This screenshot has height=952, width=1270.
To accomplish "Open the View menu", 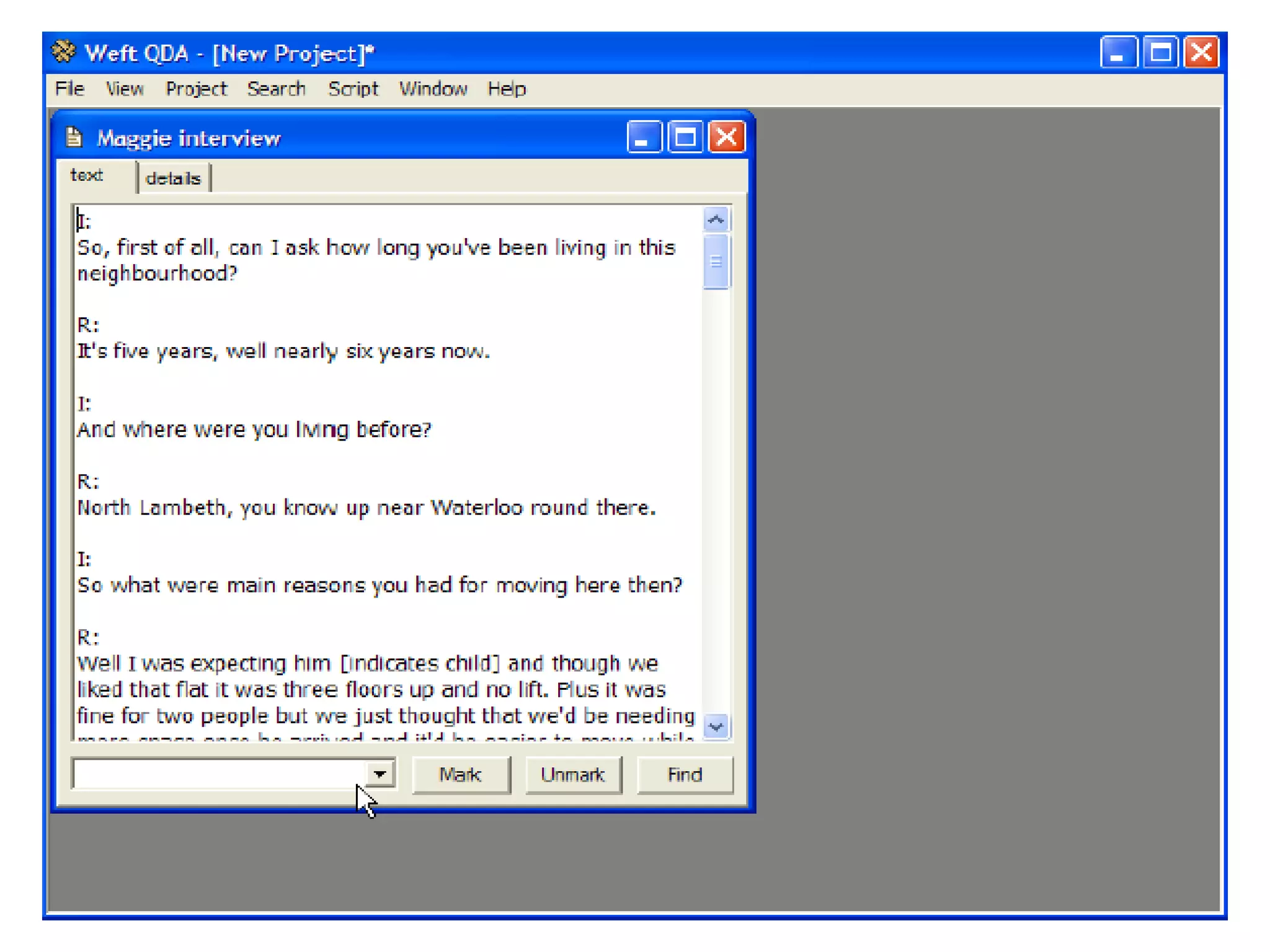I will click(125, 89).
